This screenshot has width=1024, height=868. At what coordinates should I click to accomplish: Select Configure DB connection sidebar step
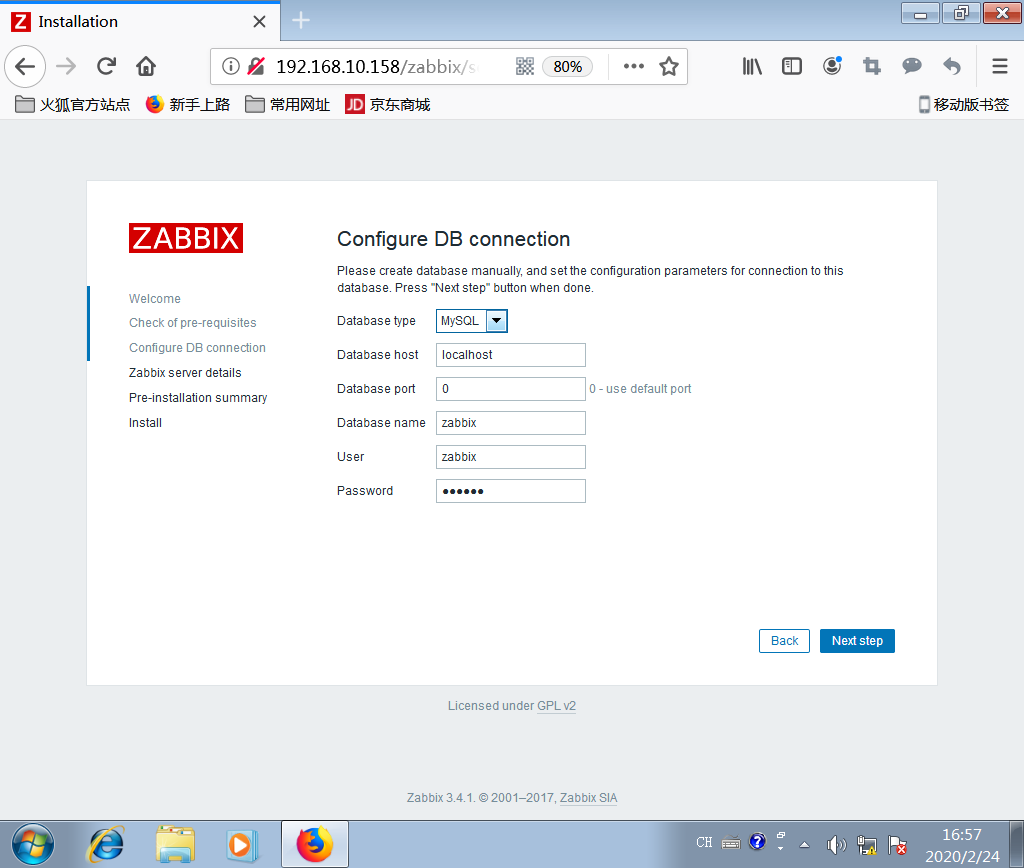[197, 347]
